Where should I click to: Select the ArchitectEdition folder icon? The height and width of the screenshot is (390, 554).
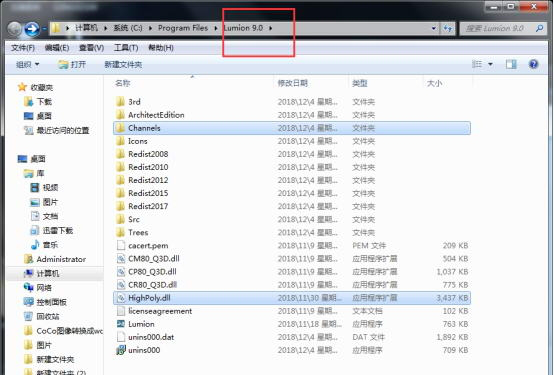click(x=120, y=115)
